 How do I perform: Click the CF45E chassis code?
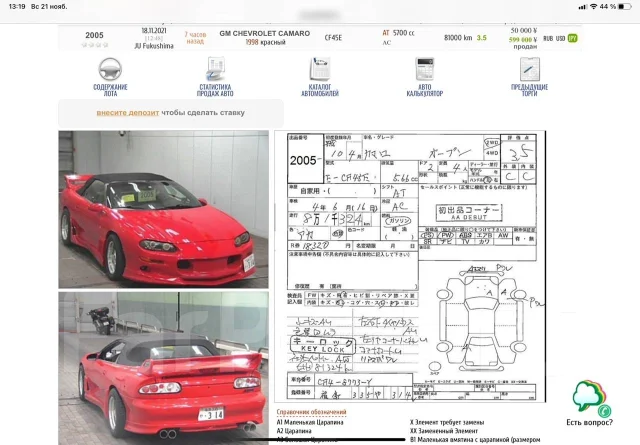[333, 38]
